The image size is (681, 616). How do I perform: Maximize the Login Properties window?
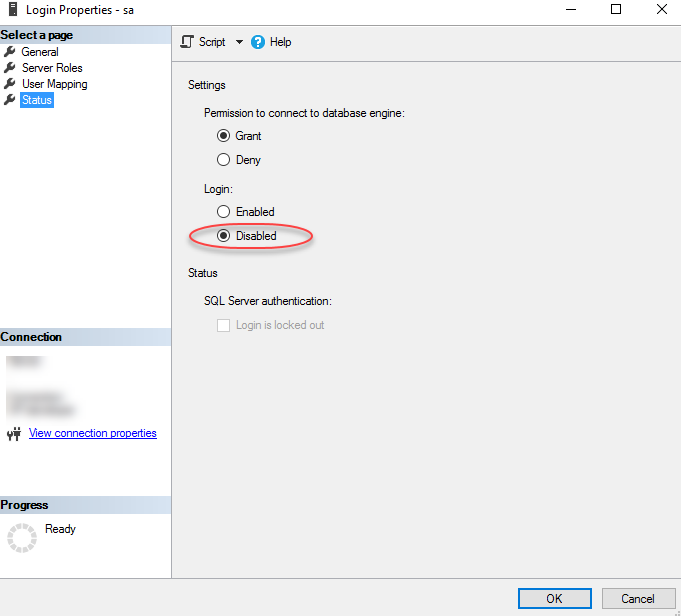[616, 10]
